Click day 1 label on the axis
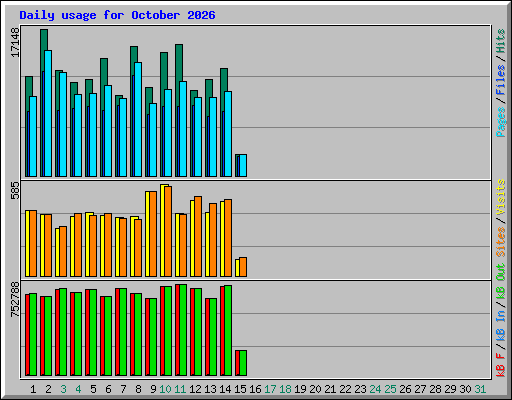This screenshot has height=400, width=512. click(x=33, y=389)
